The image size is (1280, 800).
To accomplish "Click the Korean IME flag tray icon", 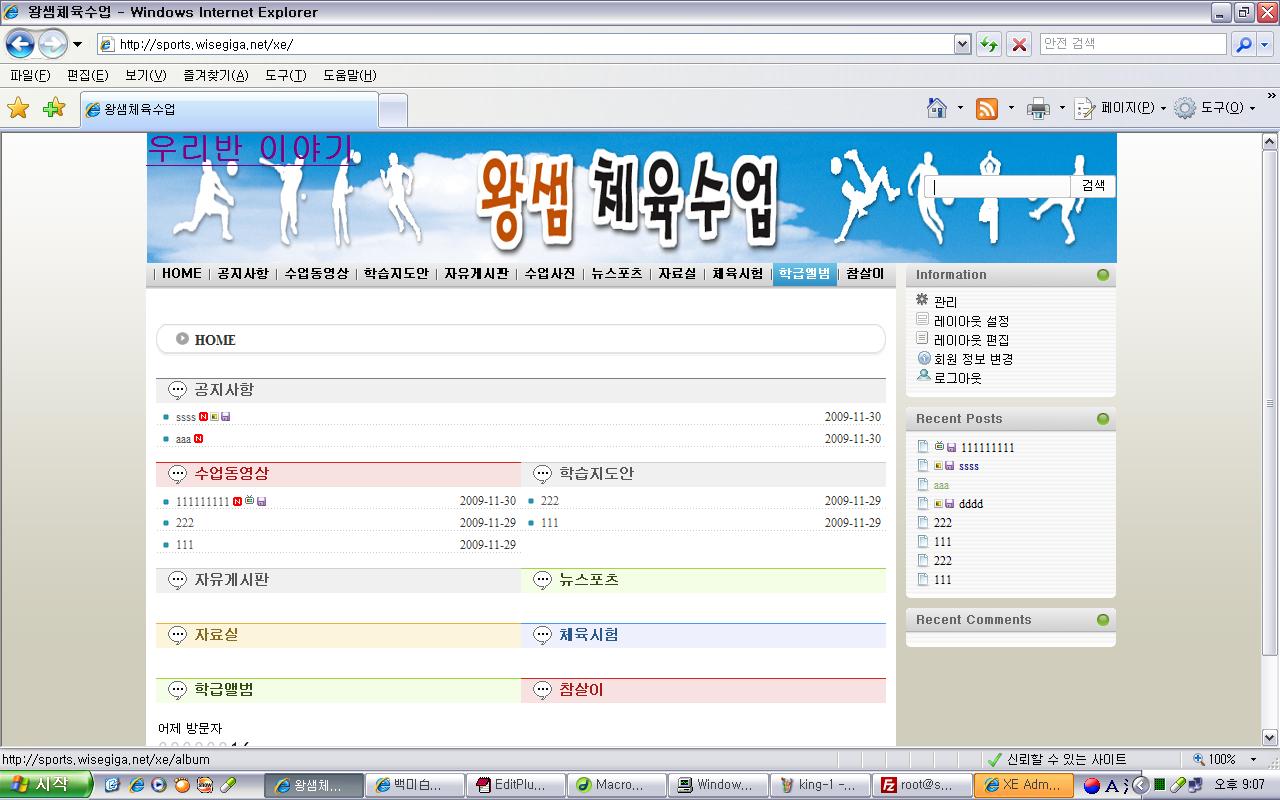I will pyautogui.click(x=1092, y=785).
